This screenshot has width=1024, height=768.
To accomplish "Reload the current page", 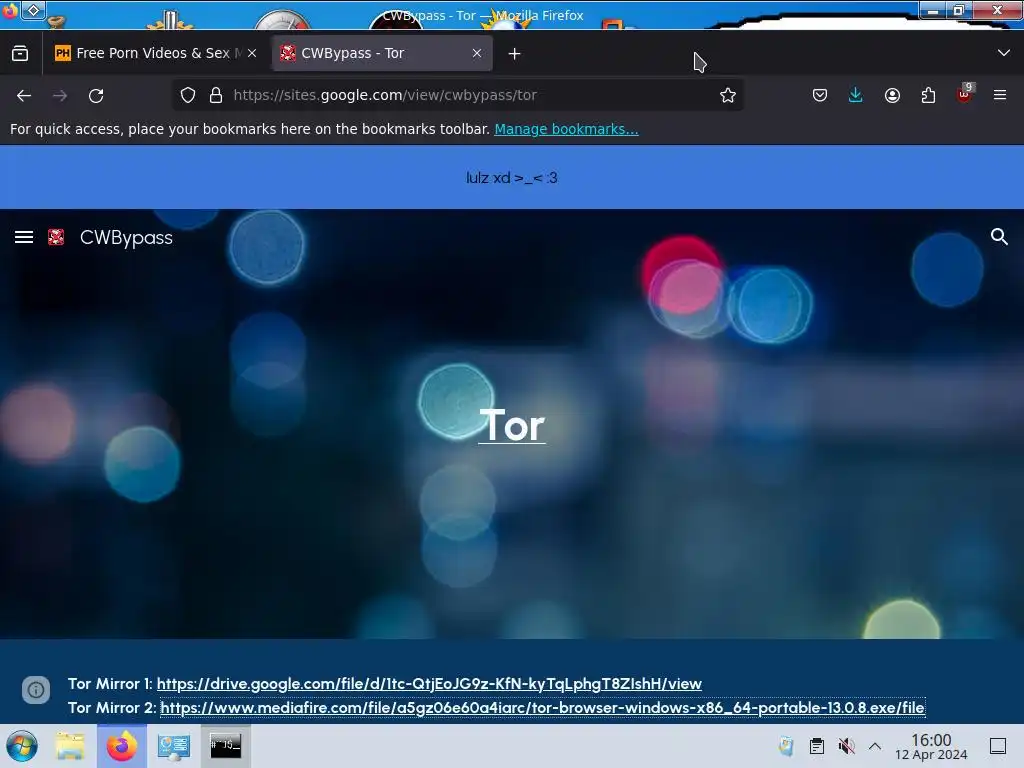I will pos(96,95).
